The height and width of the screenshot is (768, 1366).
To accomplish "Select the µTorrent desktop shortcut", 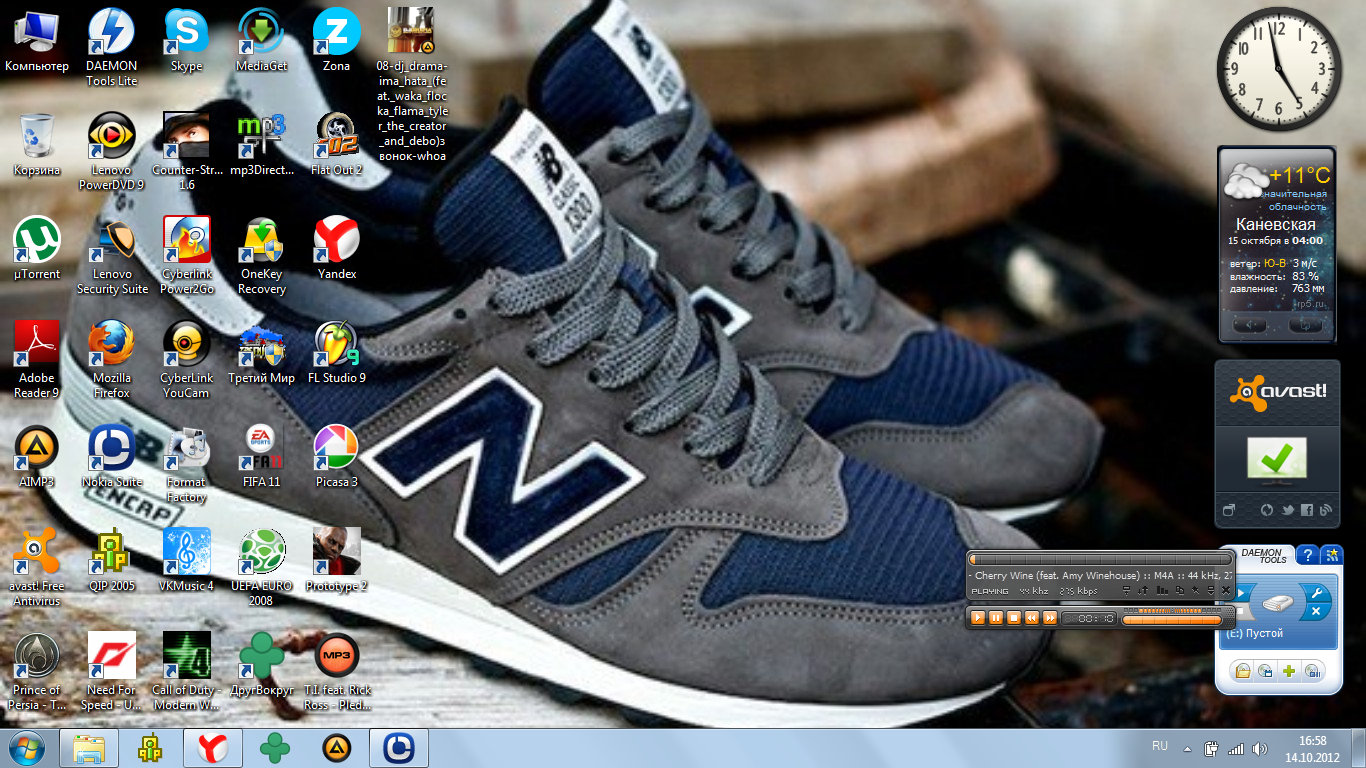I will click(37, 249).
